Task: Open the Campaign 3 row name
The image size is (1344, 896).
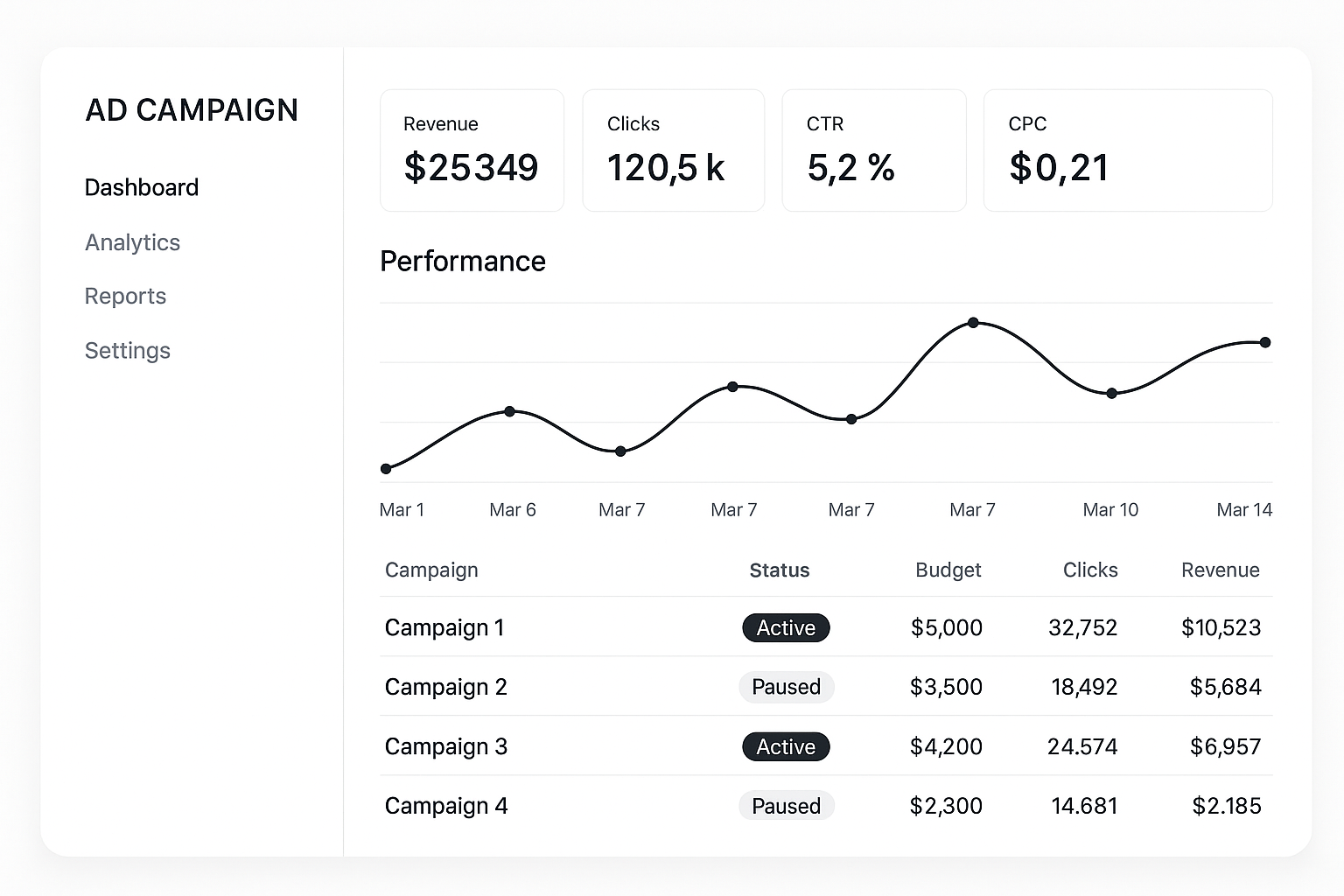Action: 446,746
